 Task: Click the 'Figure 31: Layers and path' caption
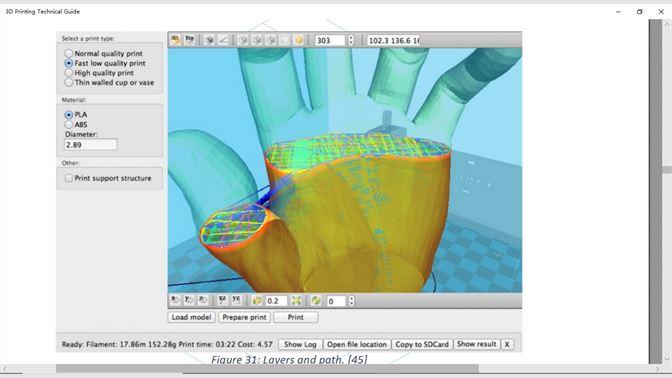pos(289,359)
